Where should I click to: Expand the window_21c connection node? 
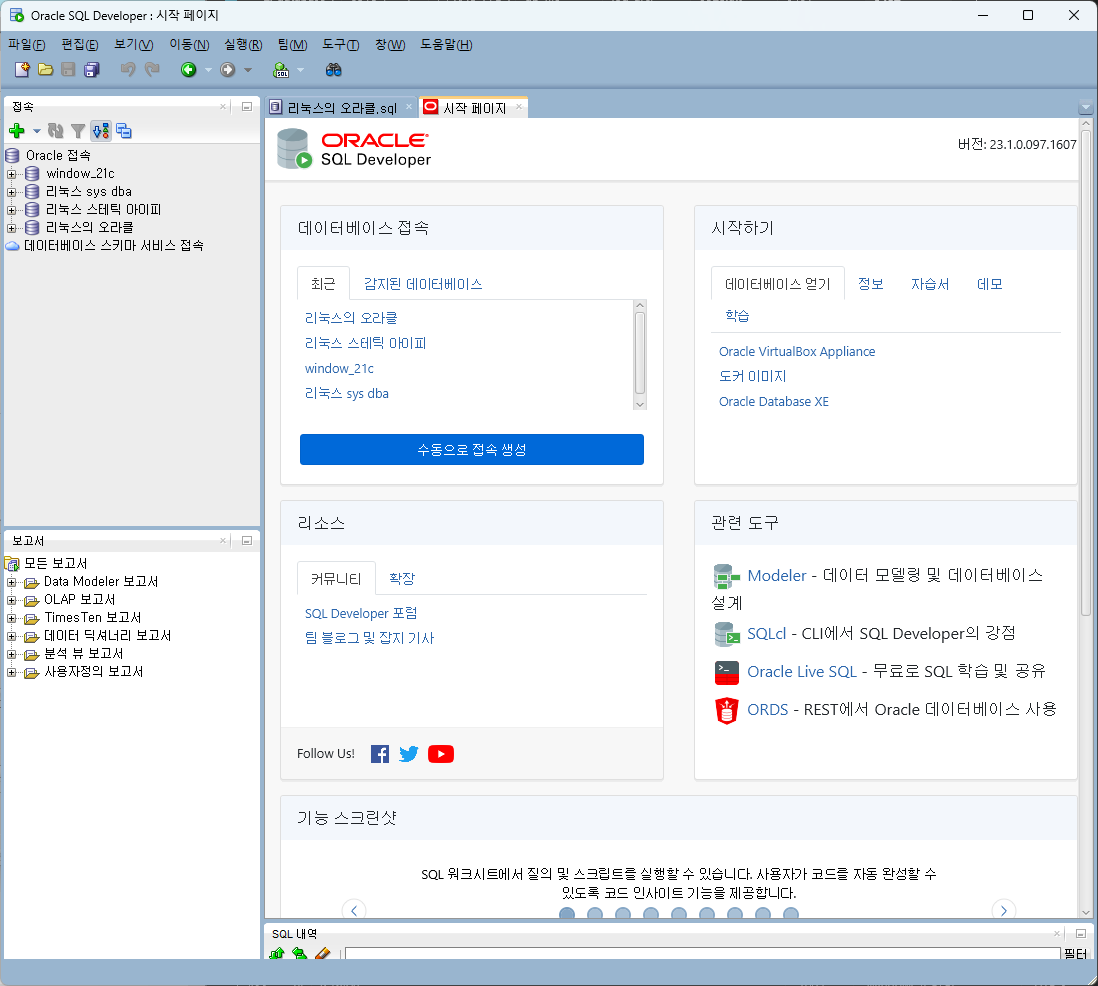point(11,174)
